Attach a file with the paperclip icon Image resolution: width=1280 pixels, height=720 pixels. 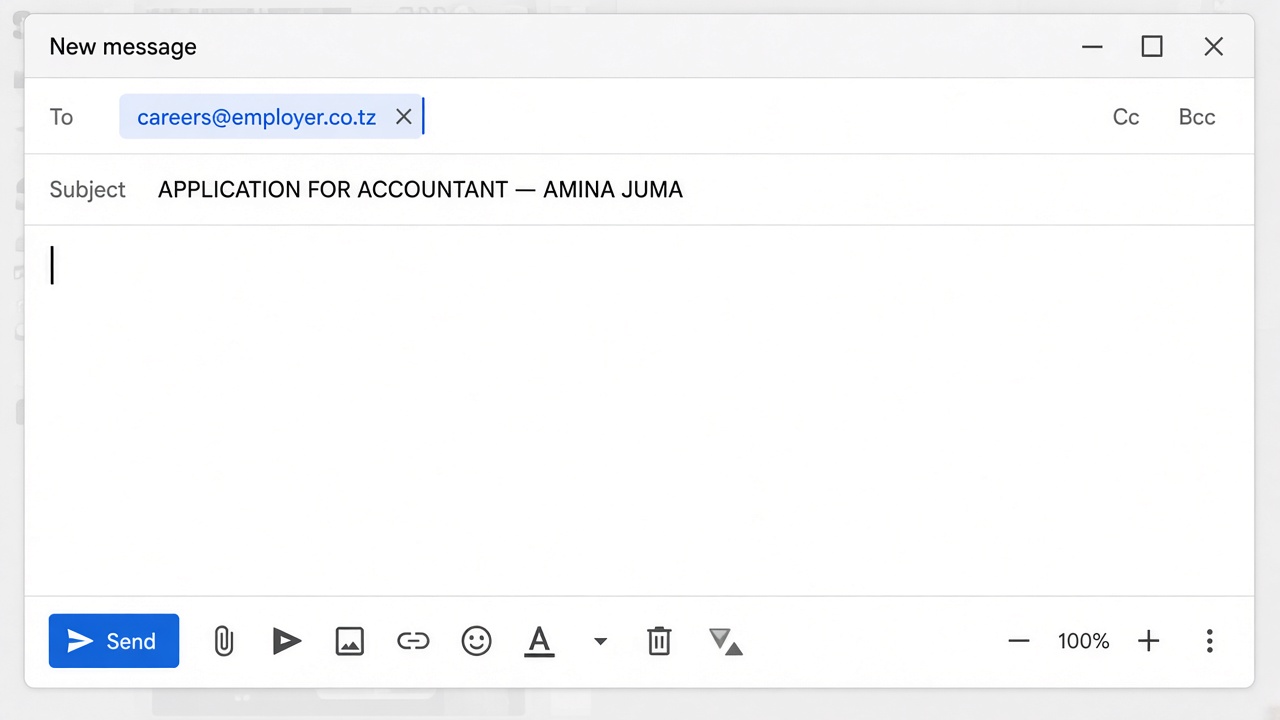tap(224, 641)
